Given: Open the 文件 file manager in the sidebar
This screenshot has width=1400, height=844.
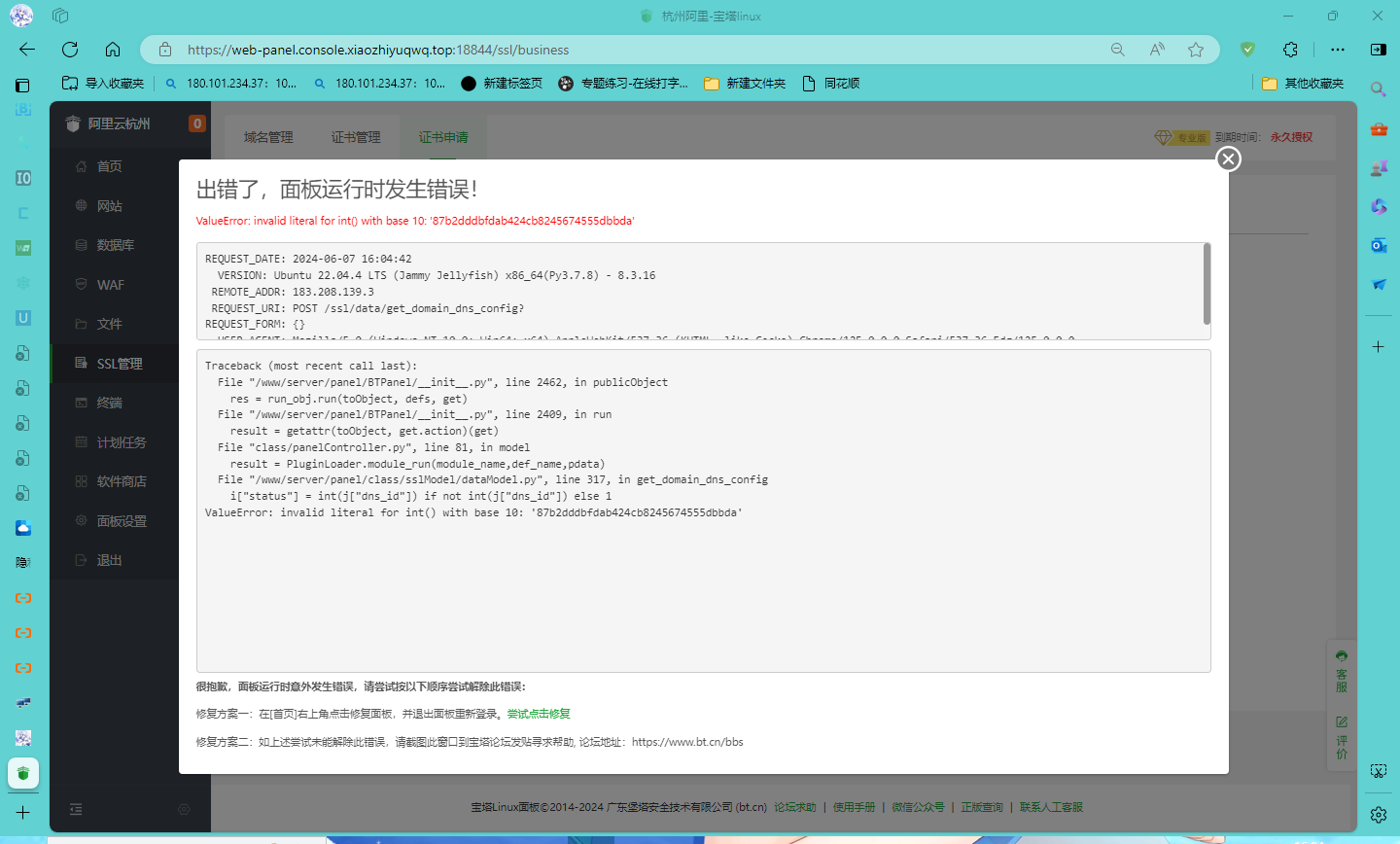Looking at the screenshot, I should (x=109, y=324).
